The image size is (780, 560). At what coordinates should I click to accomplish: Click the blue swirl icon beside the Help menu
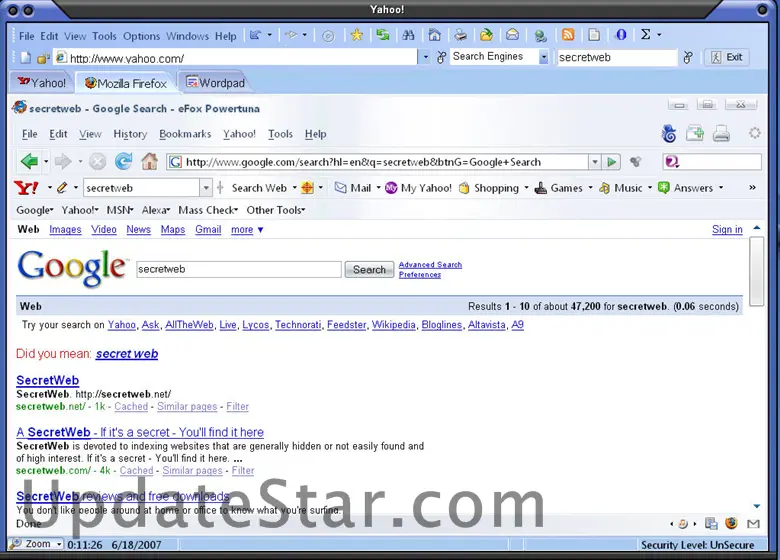[x=669, y=134]
